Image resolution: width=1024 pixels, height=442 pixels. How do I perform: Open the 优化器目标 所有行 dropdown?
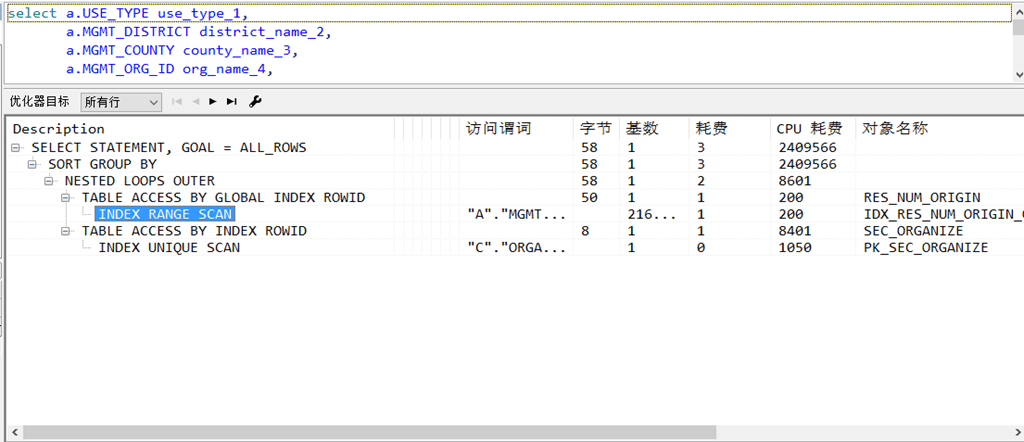[x=121, y=102]
